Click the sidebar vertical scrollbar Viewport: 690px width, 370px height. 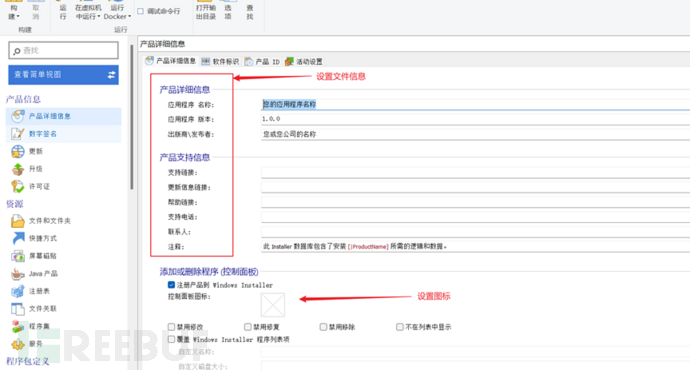pyautogui.click(x=132, y=117)
